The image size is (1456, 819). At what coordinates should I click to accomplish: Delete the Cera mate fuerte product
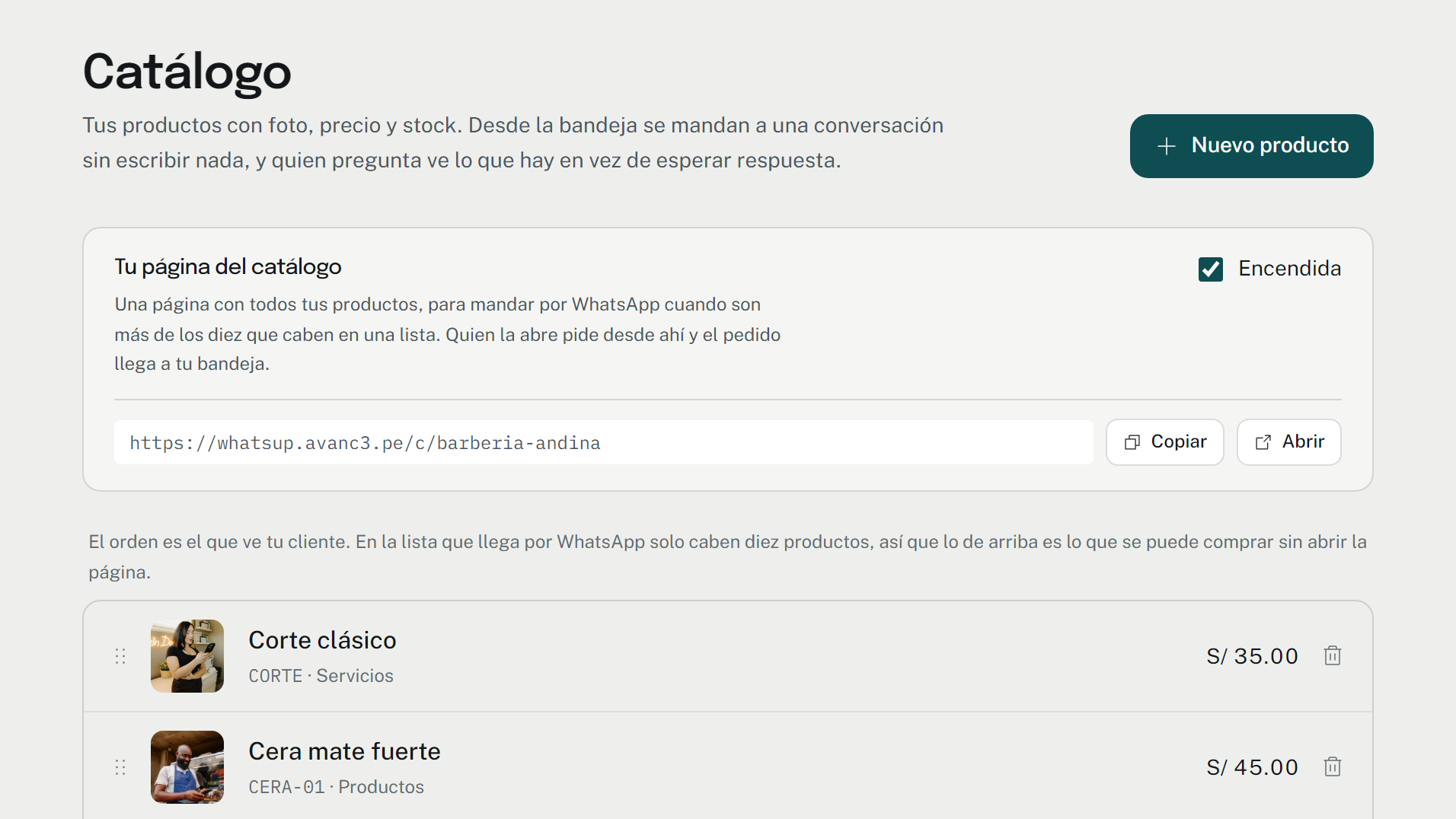1332,766
